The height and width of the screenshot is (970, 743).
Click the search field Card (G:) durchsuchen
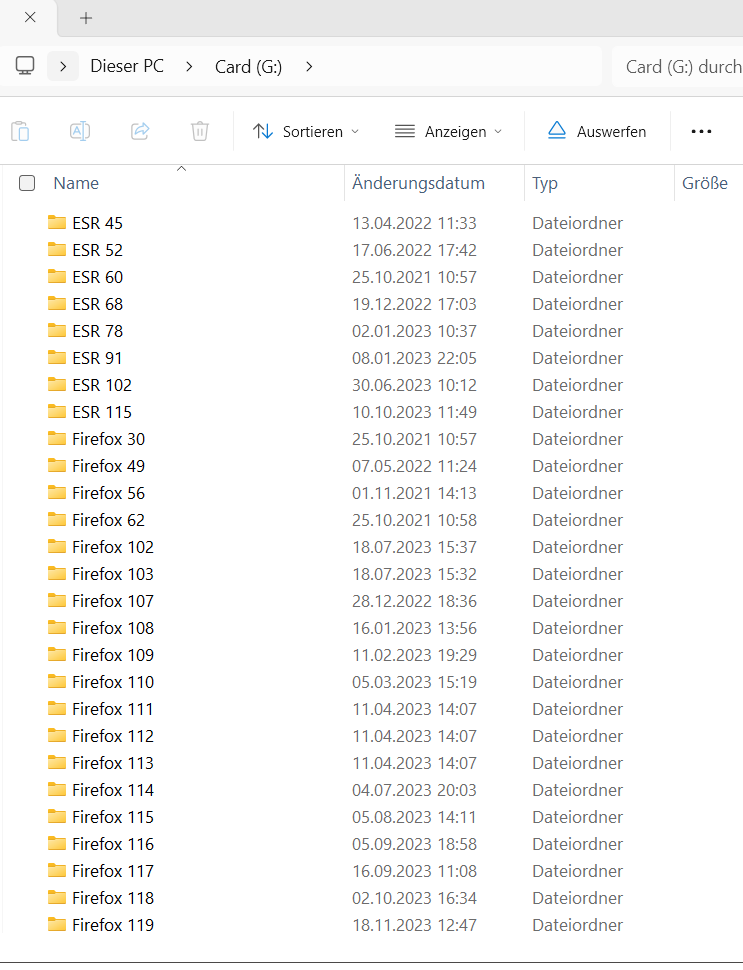click(677, 66)
